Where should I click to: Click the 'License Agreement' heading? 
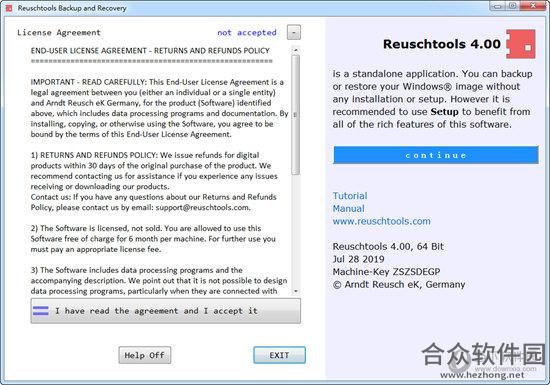click(x=59, y=33)
